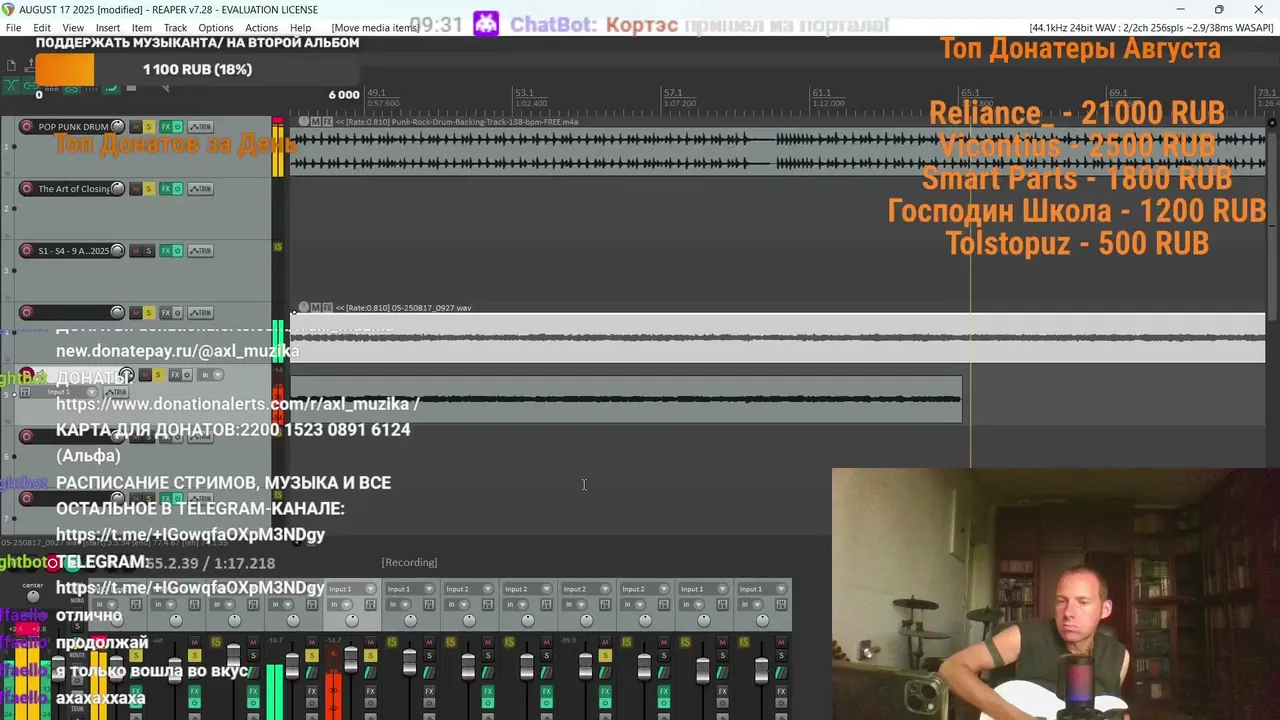Viewport: 1280px width, 720px height.
Task: Adjust volume knob on POP PUNK DRUM track
Action: coord(118,127)
